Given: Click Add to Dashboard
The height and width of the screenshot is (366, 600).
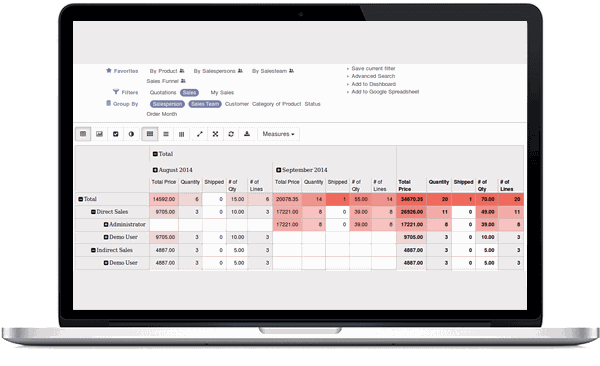Looking at the screenshot, I should pos(374,84).
